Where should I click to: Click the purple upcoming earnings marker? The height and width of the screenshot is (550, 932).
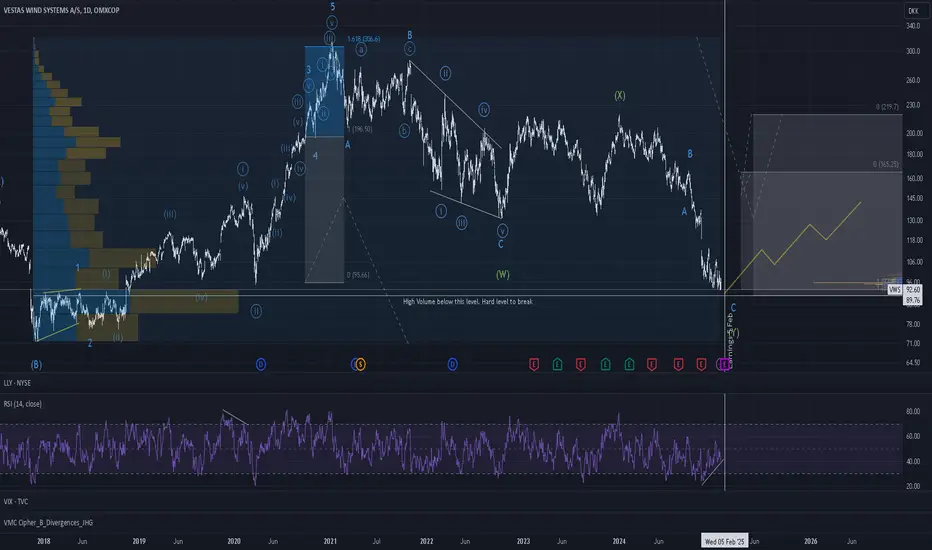(x=725, y=364)
